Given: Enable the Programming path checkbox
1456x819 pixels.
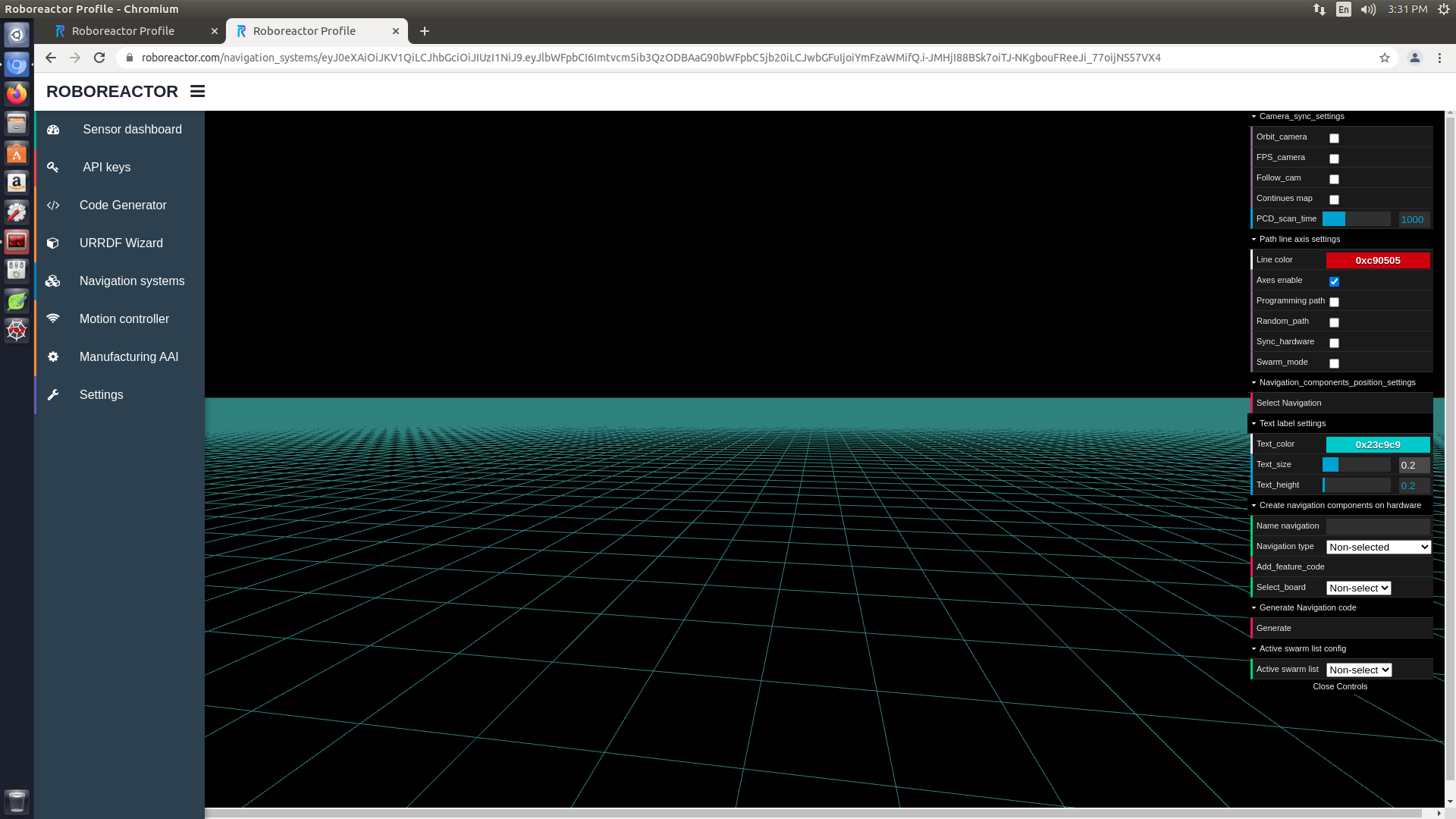Looking at the screenshot, I should pos(1334,302).
